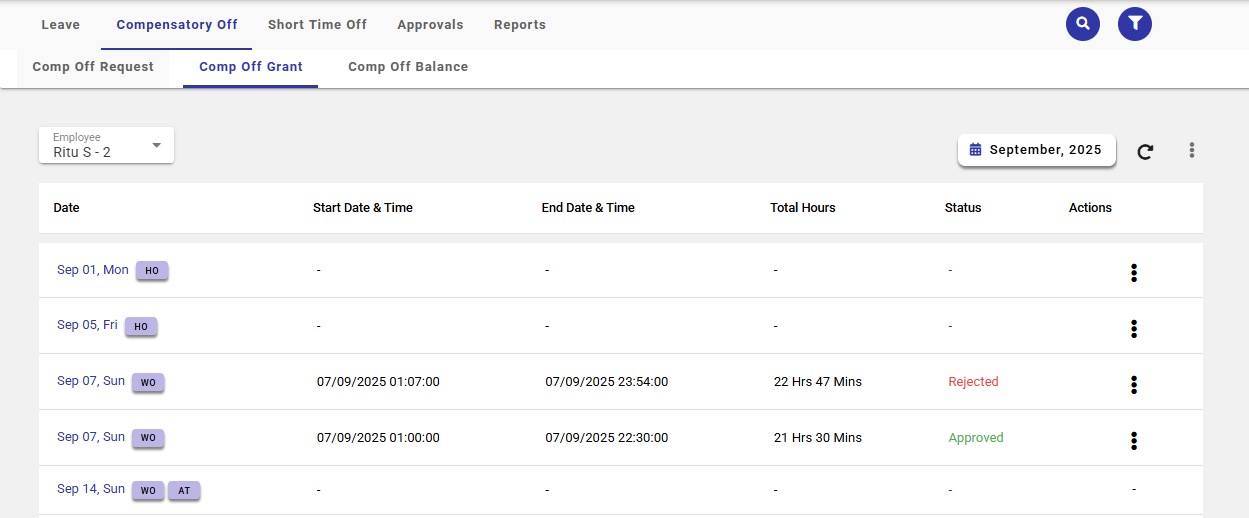
Task: Open the Reports tab
Action: (519, 25)
